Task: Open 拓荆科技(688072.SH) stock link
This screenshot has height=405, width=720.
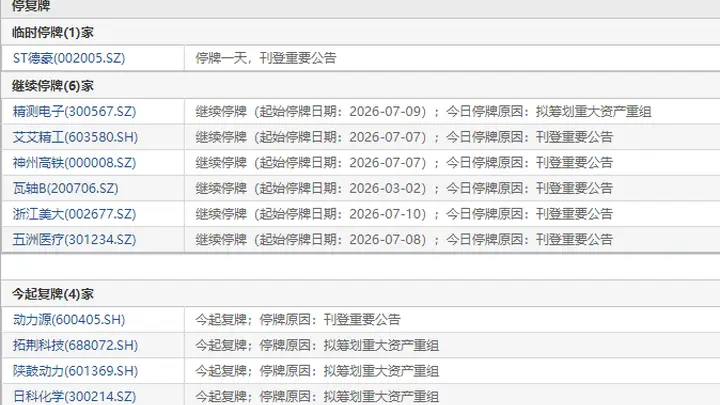Action: point(75,345)
